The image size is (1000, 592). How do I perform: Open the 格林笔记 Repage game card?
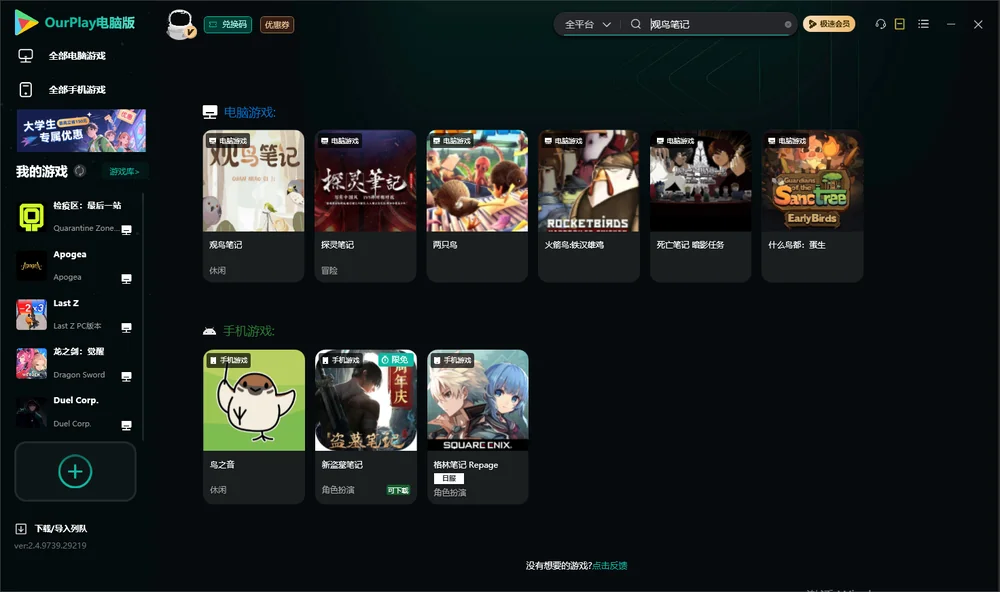[x=478, y=427]
